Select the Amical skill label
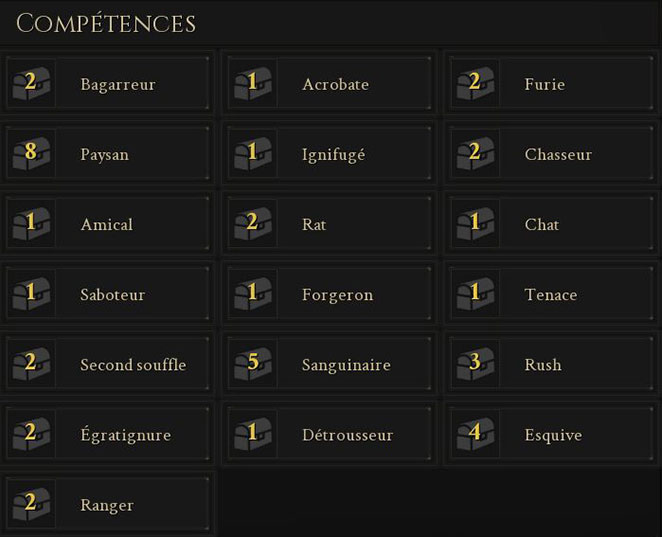 106,225
